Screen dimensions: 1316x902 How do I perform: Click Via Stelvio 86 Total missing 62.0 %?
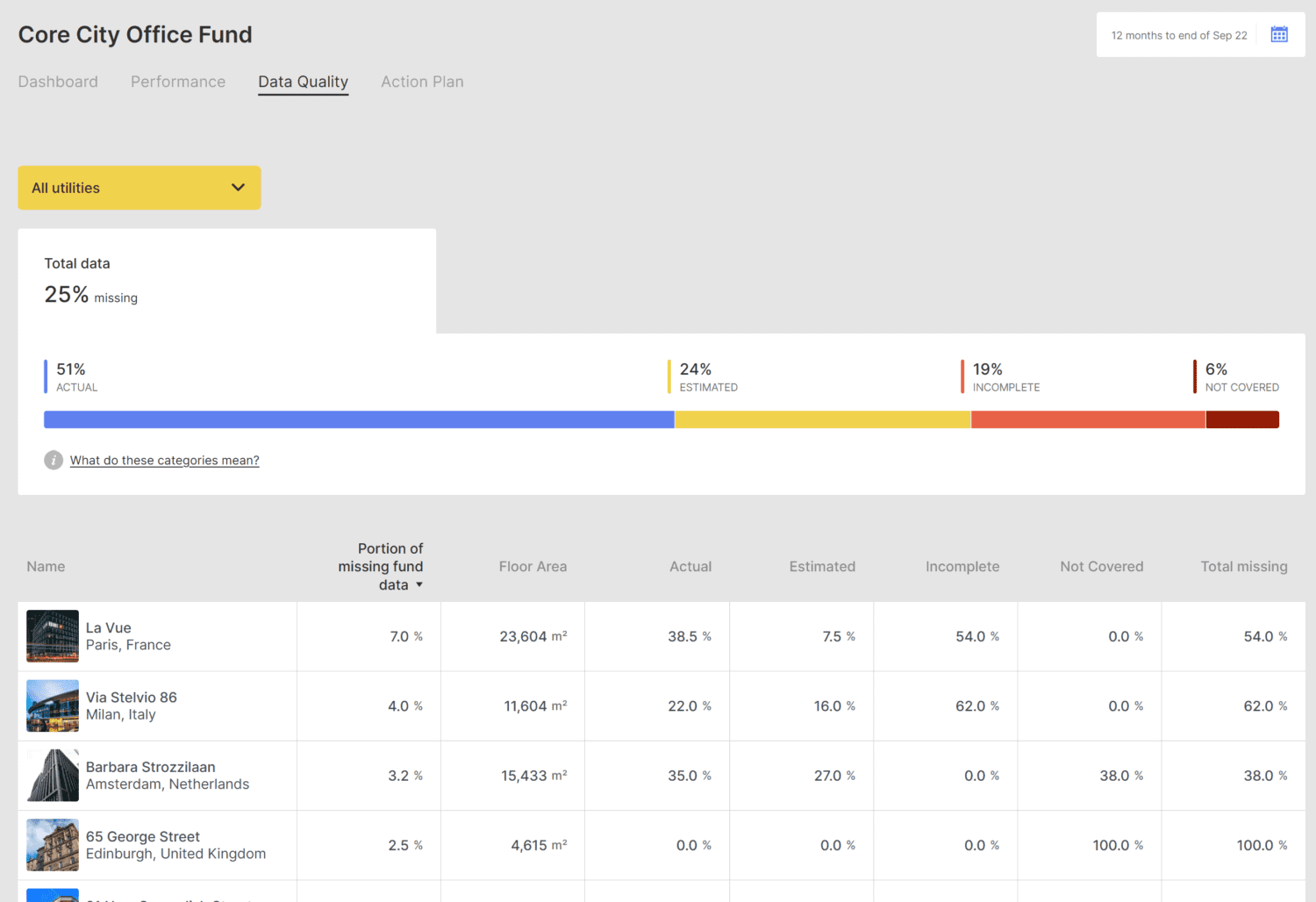[1265, 706]
